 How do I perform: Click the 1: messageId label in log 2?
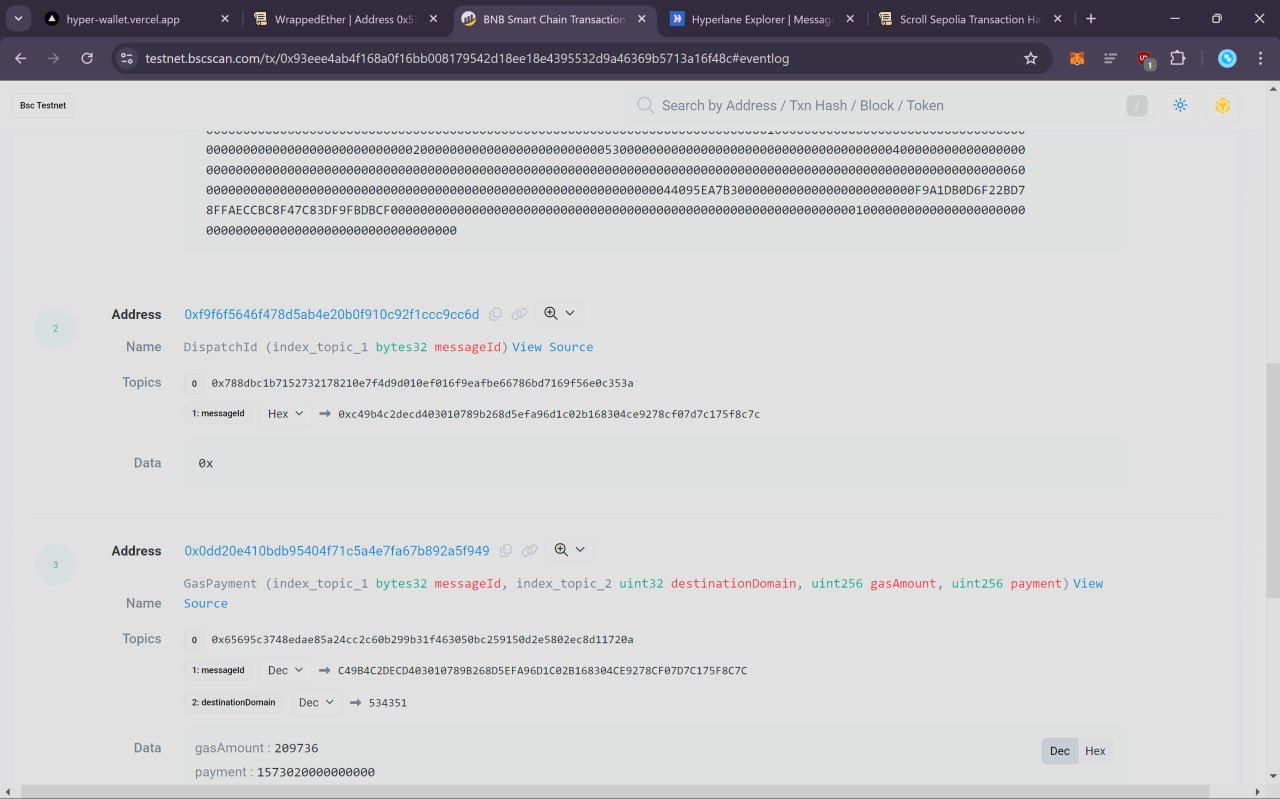click(218, 413)
